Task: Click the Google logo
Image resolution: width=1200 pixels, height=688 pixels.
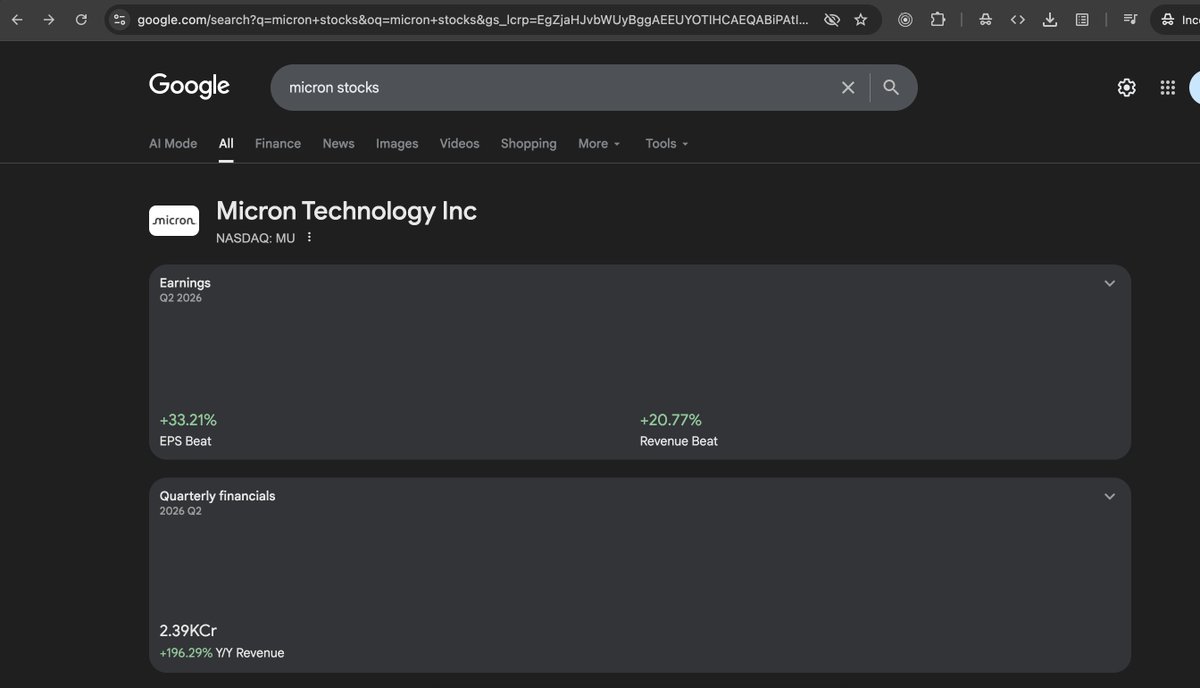Action: 189,86
